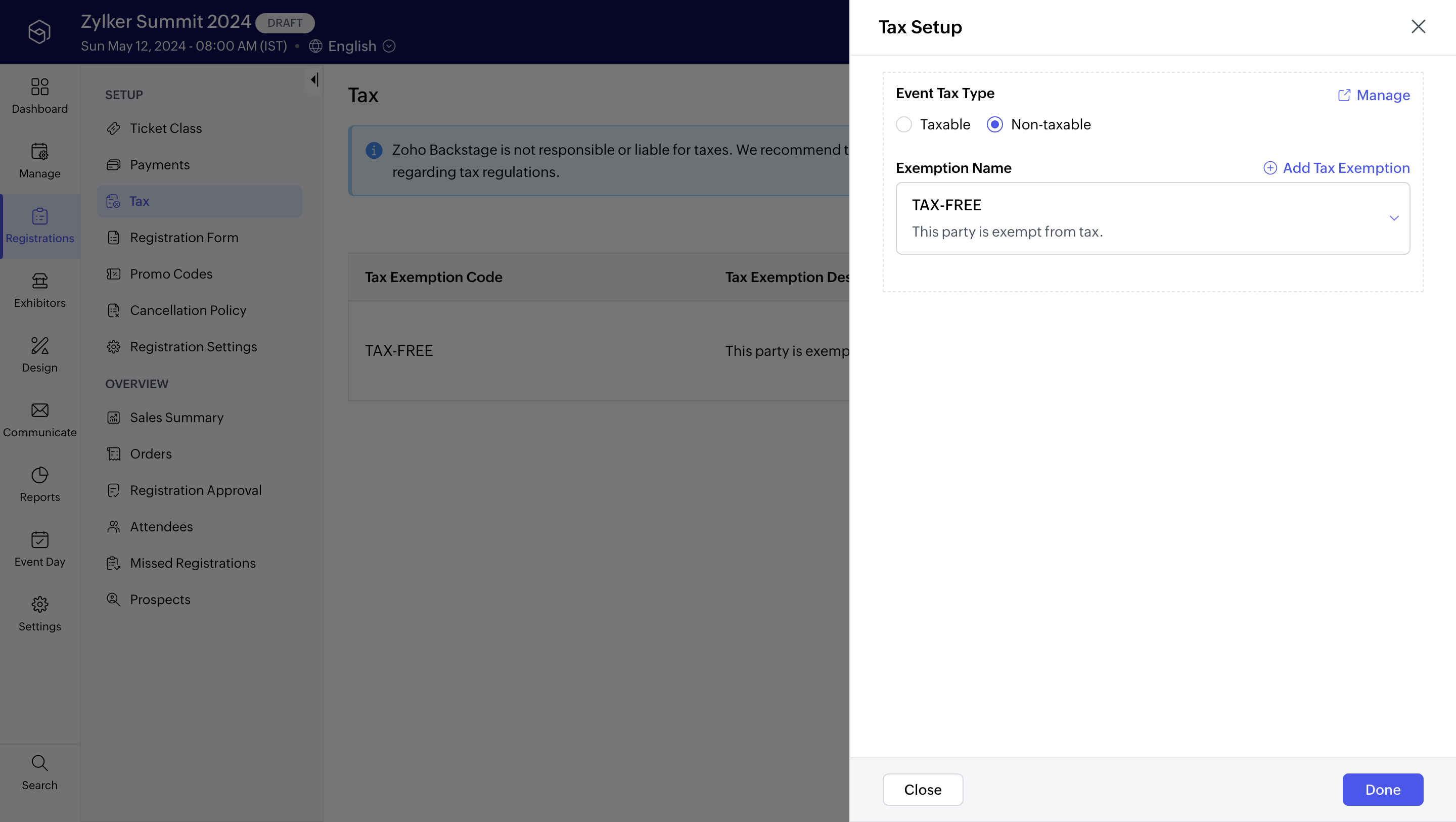Collapse the setup sidebar panel arrow
This screenshot has height=822, width=1456.
pos(314,80)
